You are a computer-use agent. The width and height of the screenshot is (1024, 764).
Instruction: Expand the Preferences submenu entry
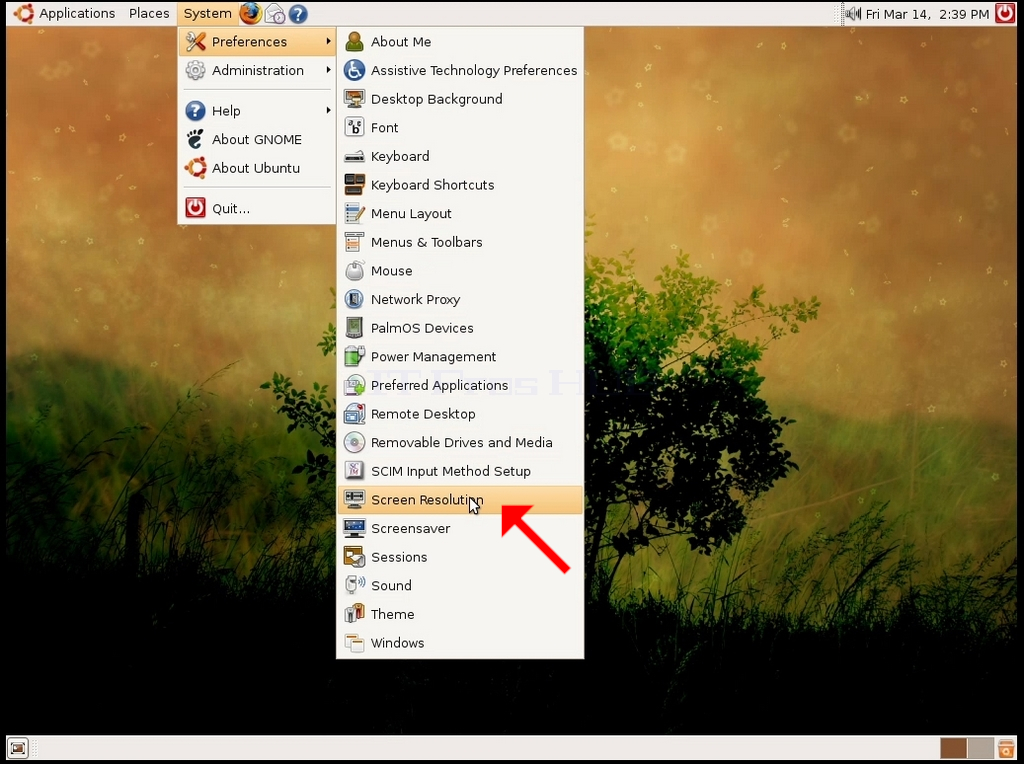click(257, 41)
